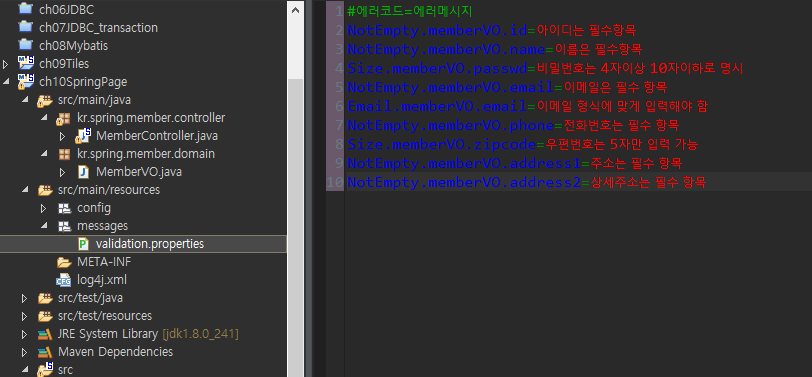Click the line 1 comment #에러코드=에러메시지
Viewport: 812px width, 377px height.
pyautogui.click(x=410, y=11)
